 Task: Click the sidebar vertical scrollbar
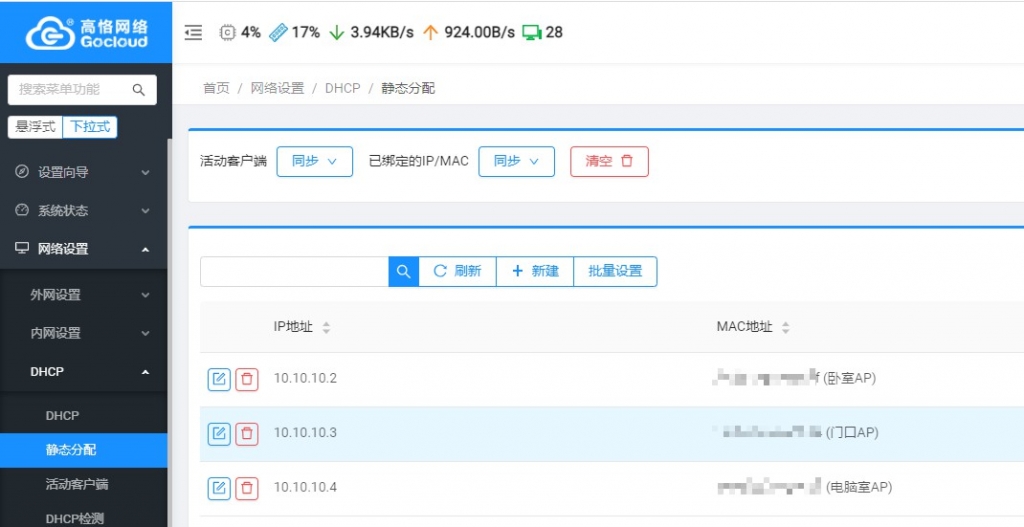[170, 333]
